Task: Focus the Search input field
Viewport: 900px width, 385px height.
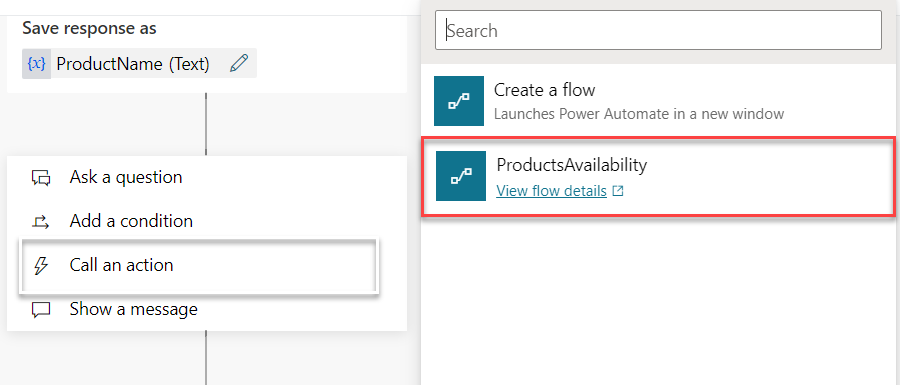Action: tap(658, 30)
